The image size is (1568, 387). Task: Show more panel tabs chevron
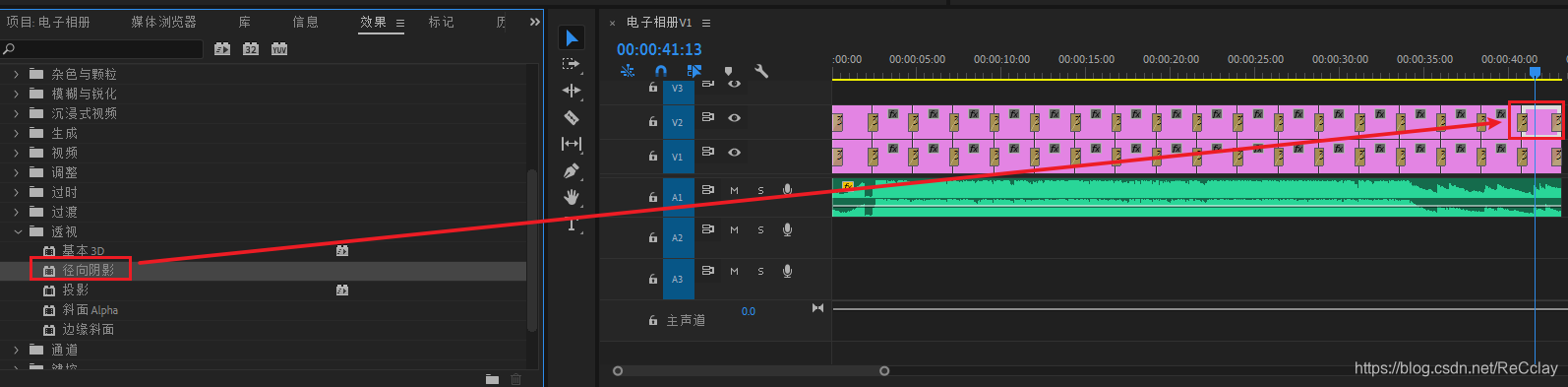(x=534, y=22)
